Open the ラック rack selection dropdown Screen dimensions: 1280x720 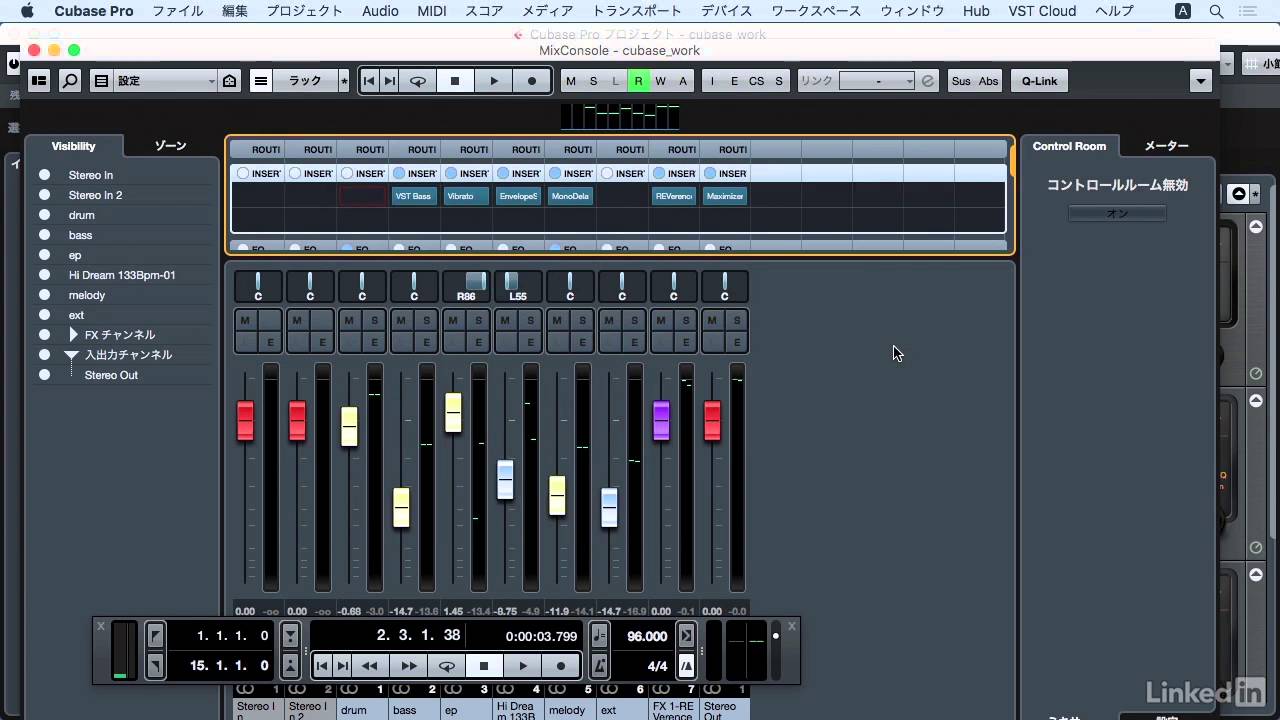pyautogui.click(x=305, y=81)
